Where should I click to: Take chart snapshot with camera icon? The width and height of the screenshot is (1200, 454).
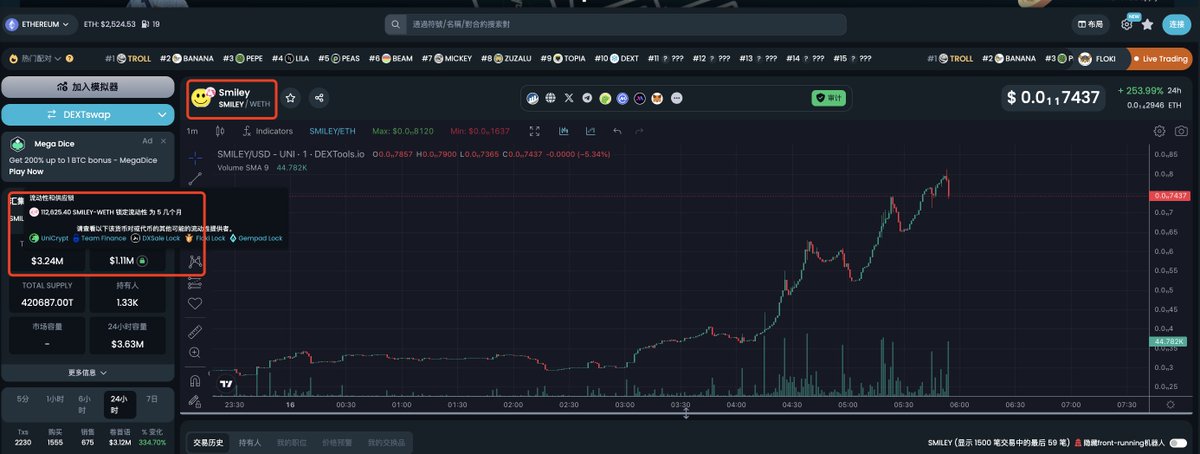pos(1181,131)
